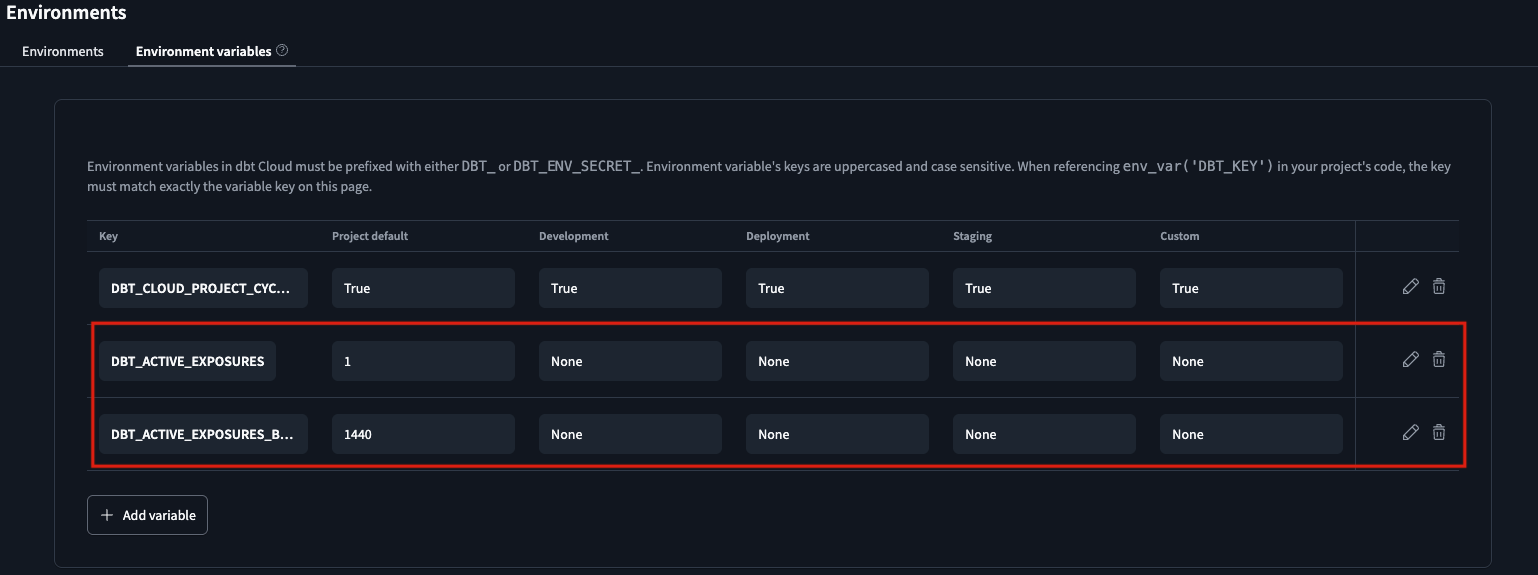This screenshot has width=1538, height=575.
Task: Click the DBT_ACTIVE_EXPOSURES key field
Action: pos(188,361)
